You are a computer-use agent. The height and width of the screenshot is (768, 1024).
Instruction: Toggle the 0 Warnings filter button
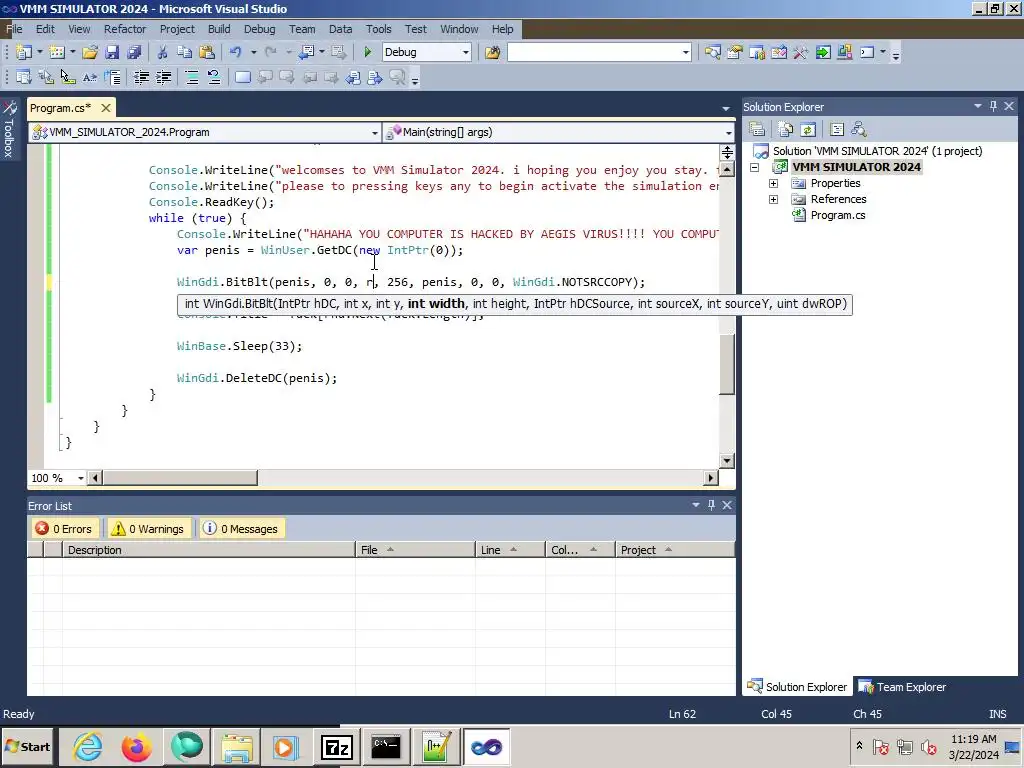point(148,529)
